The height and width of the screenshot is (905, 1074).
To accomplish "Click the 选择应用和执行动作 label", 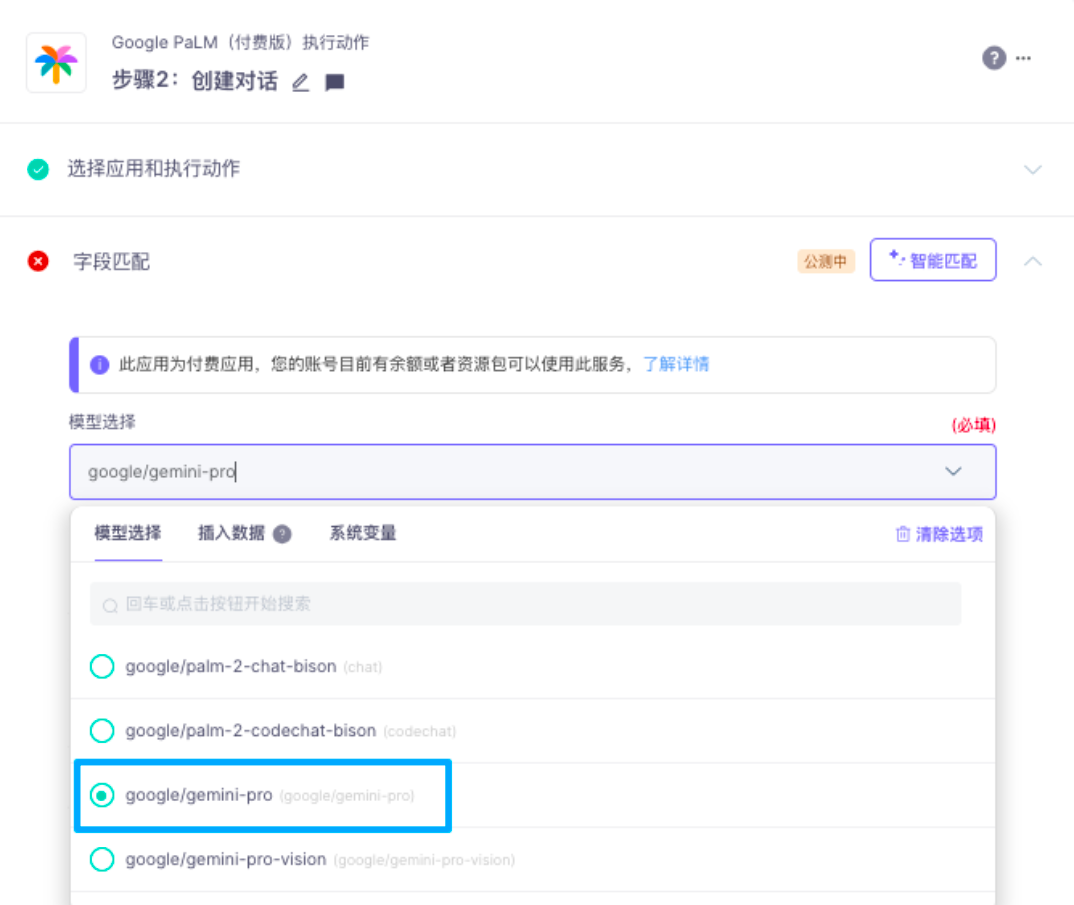I will (153, 169).
